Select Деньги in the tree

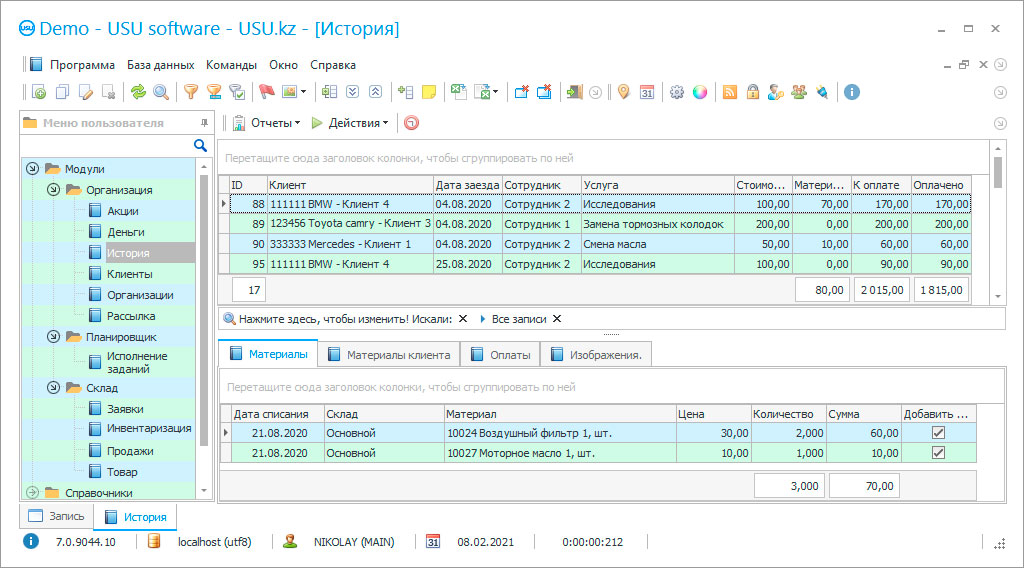(125, 232)
